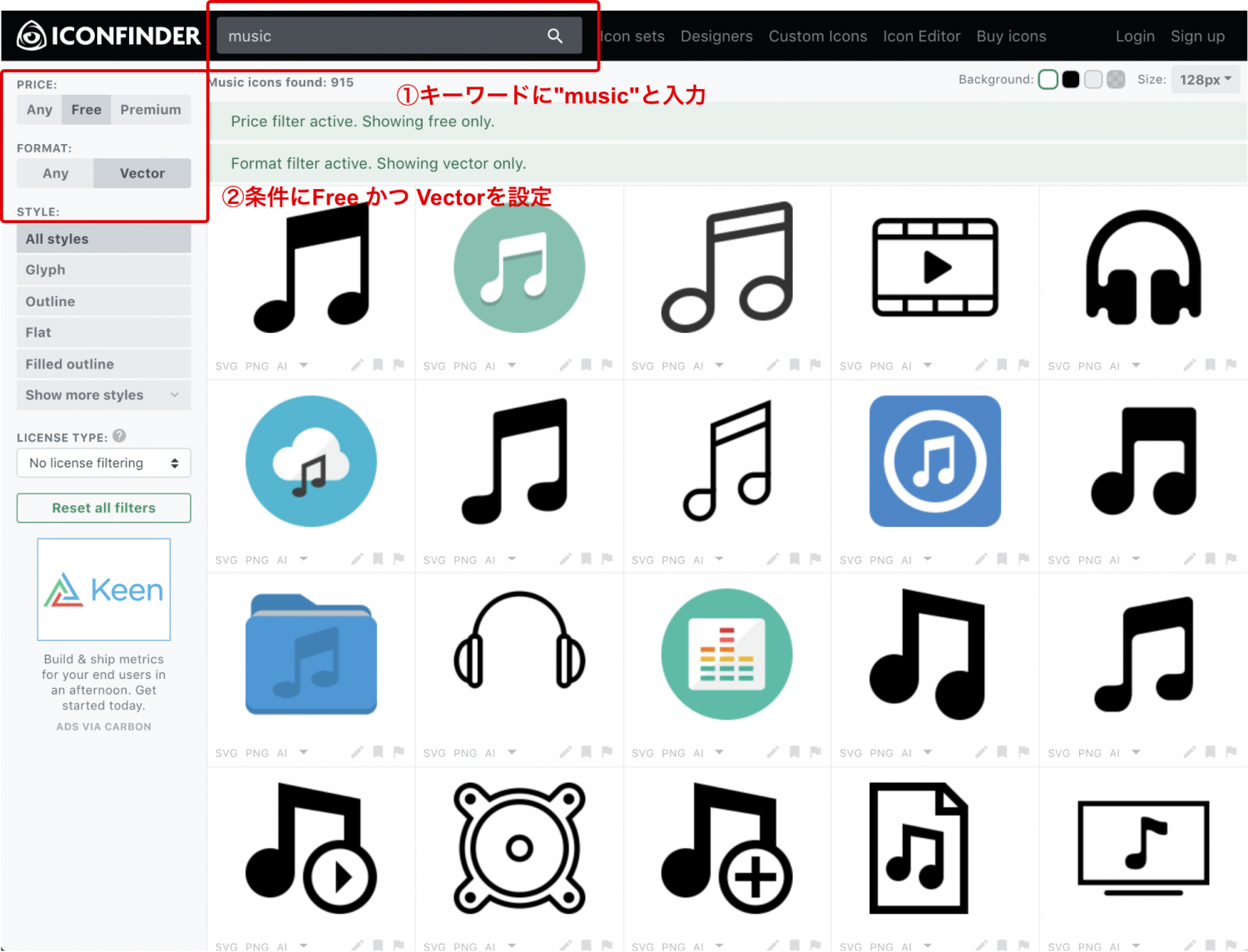Select the Glyph style filter

coord(45,270)
